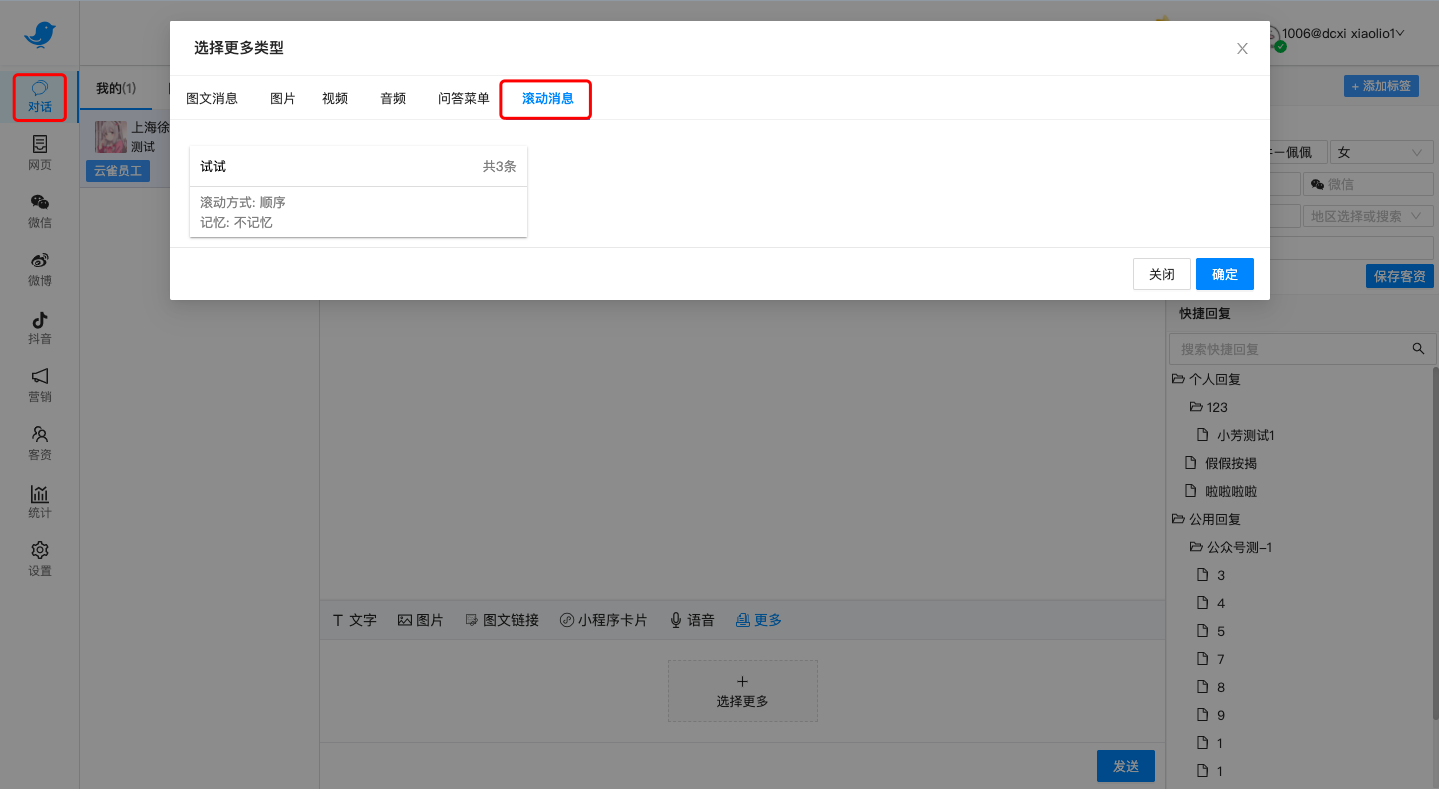The height and width of the screenshot is (789, 1439).
Task: Open the 地区选择或搜索 region dropdown
Action: point(1368,215)
